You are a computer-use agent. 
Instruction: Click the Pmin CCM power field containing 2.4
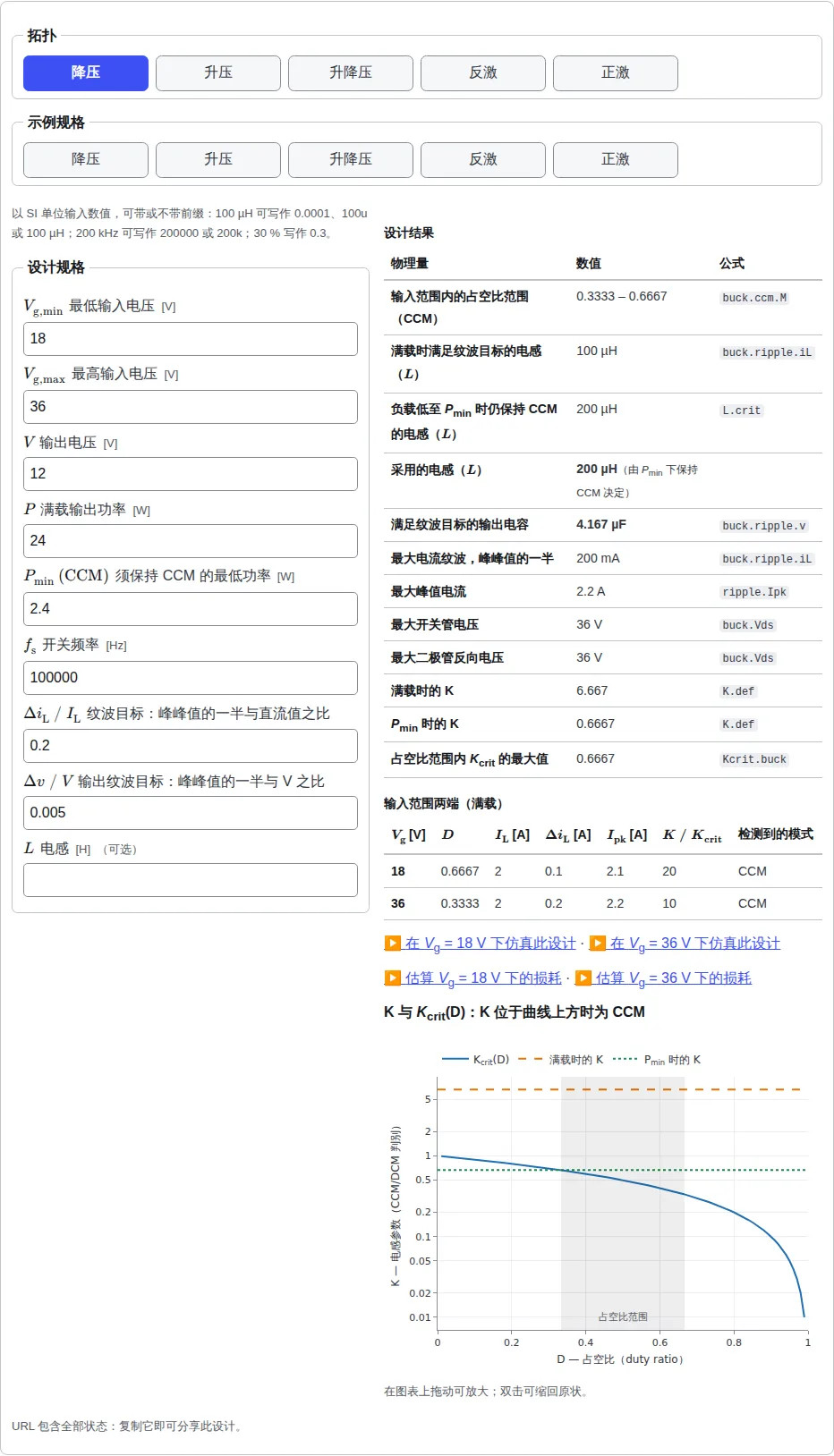[191, 609]
